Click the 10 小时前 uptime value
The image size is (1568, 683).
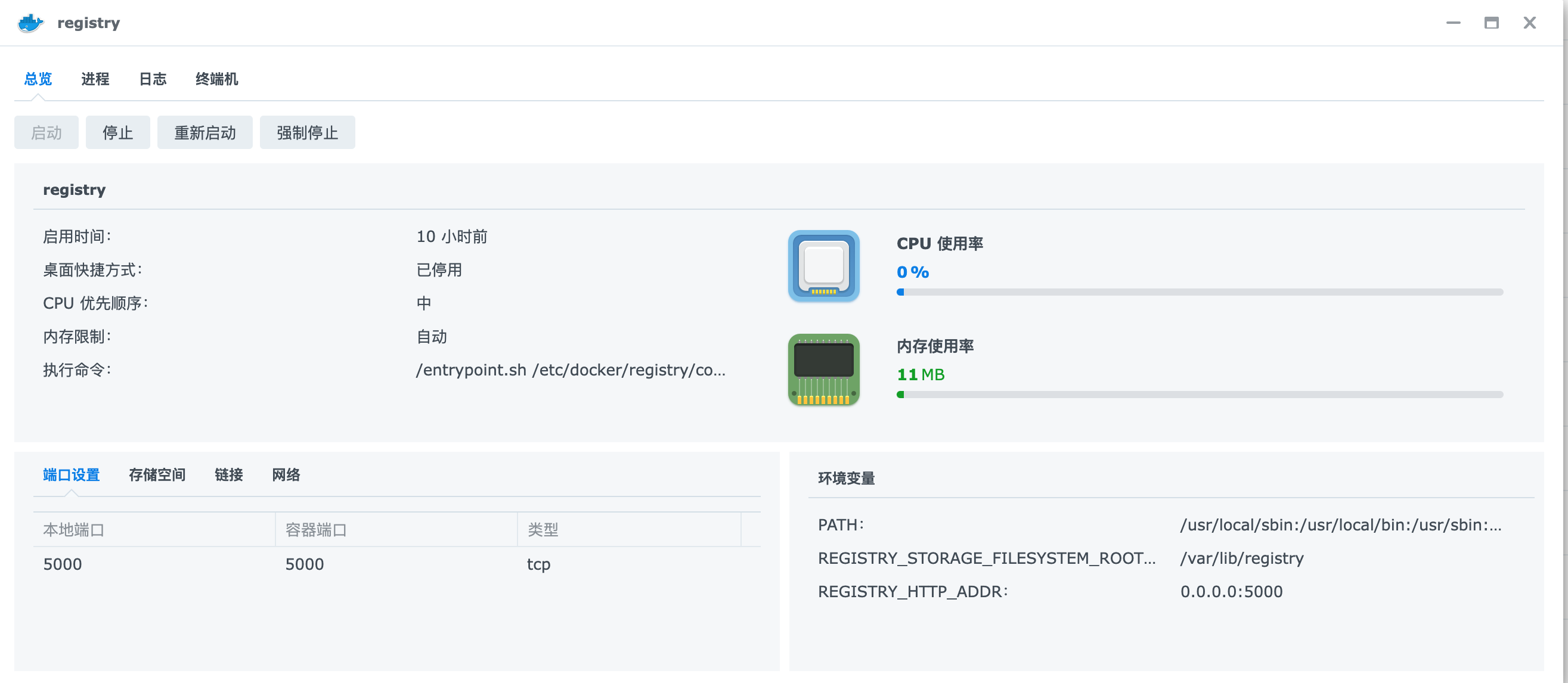pyautogui.click(x=452, y=237)
